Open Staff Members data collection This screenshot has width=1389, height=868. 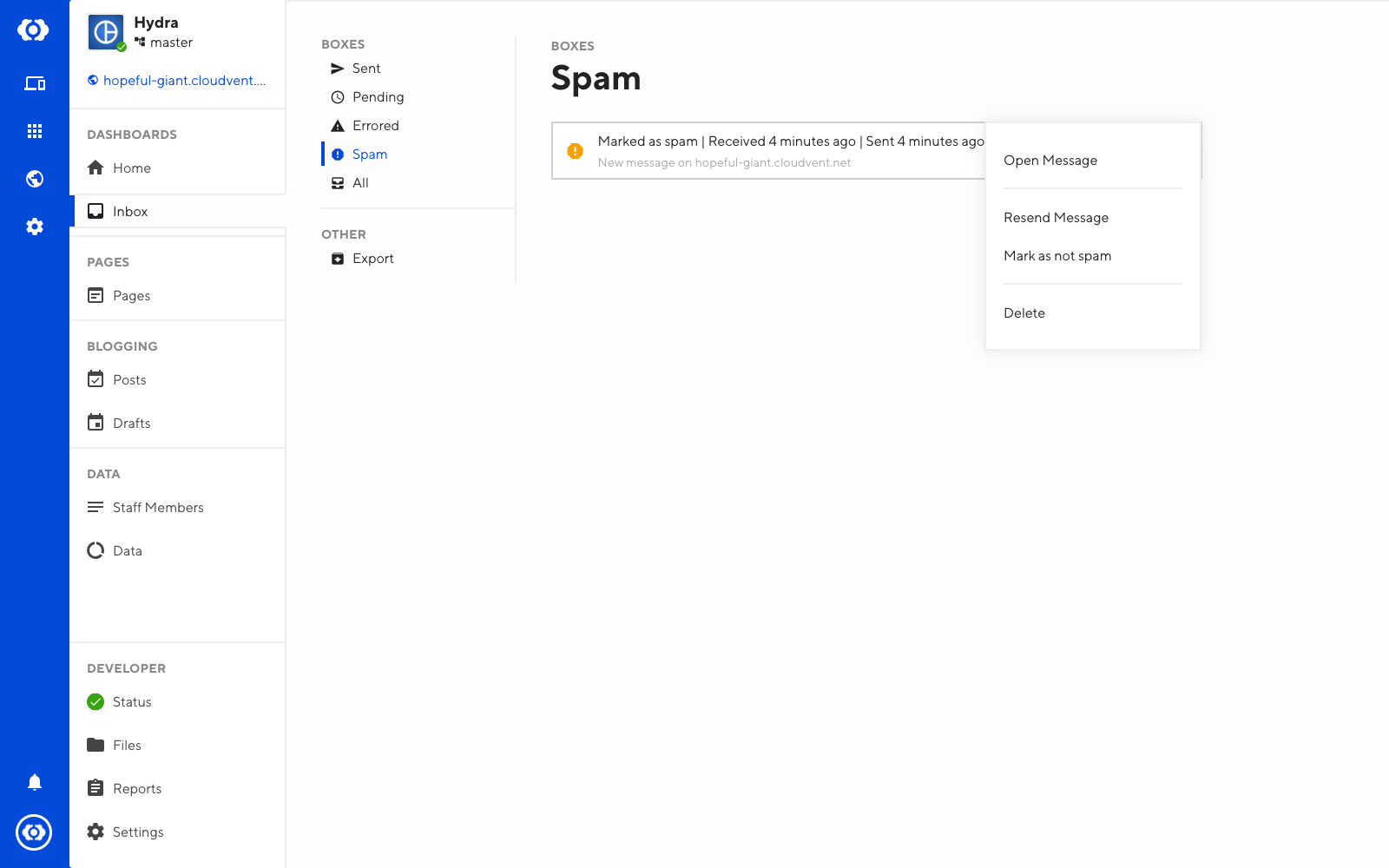[x=157, y=508]
